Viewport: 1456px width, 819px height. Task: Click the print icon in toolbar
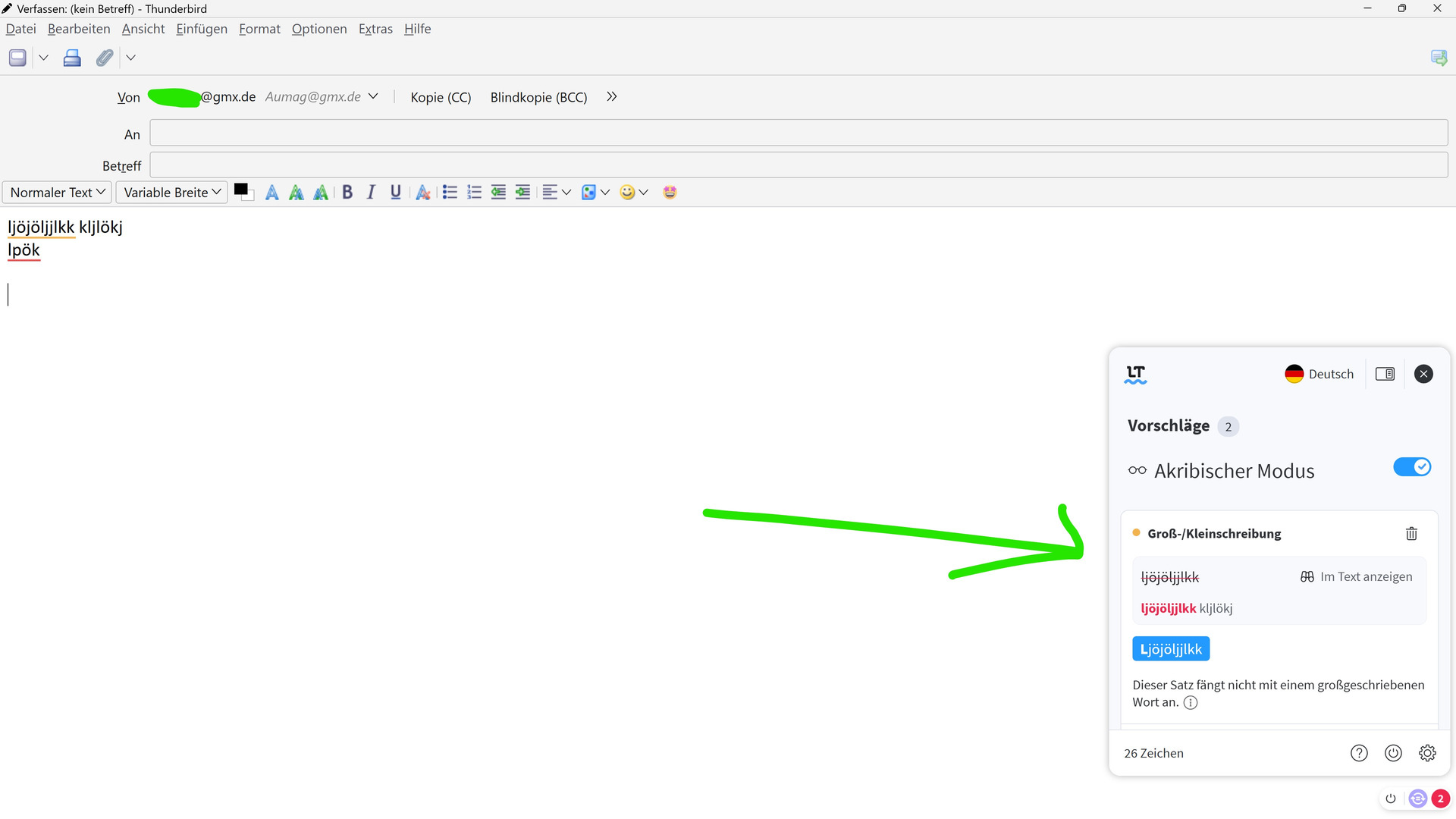[x=72, y=58]
